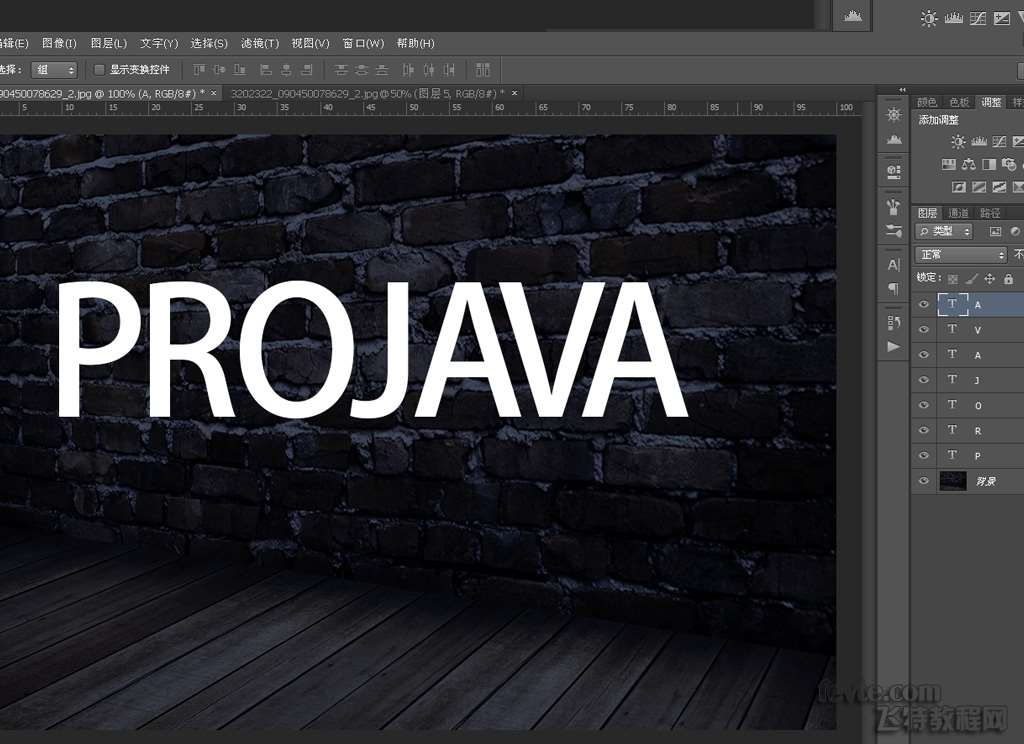Open the 组 auto-select dropdown
Screen dimensions: 1024x744
[54, 69]
